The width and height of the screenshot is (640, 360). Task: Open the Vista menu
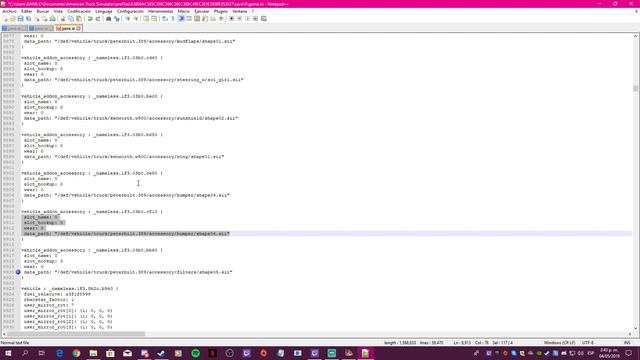[x=58, y=11]
